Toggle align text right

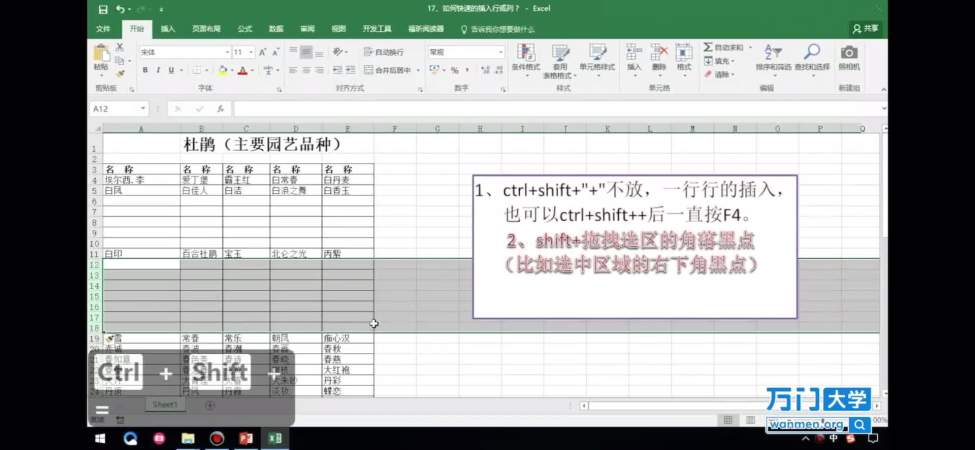coord(319,70)
